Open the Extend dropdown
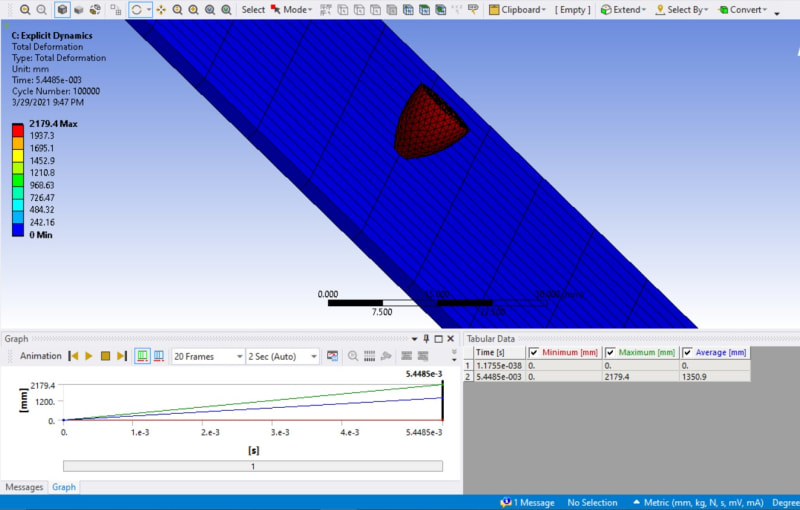The height and width of the screenshot is (510, 800). click(x=623, y=9)
